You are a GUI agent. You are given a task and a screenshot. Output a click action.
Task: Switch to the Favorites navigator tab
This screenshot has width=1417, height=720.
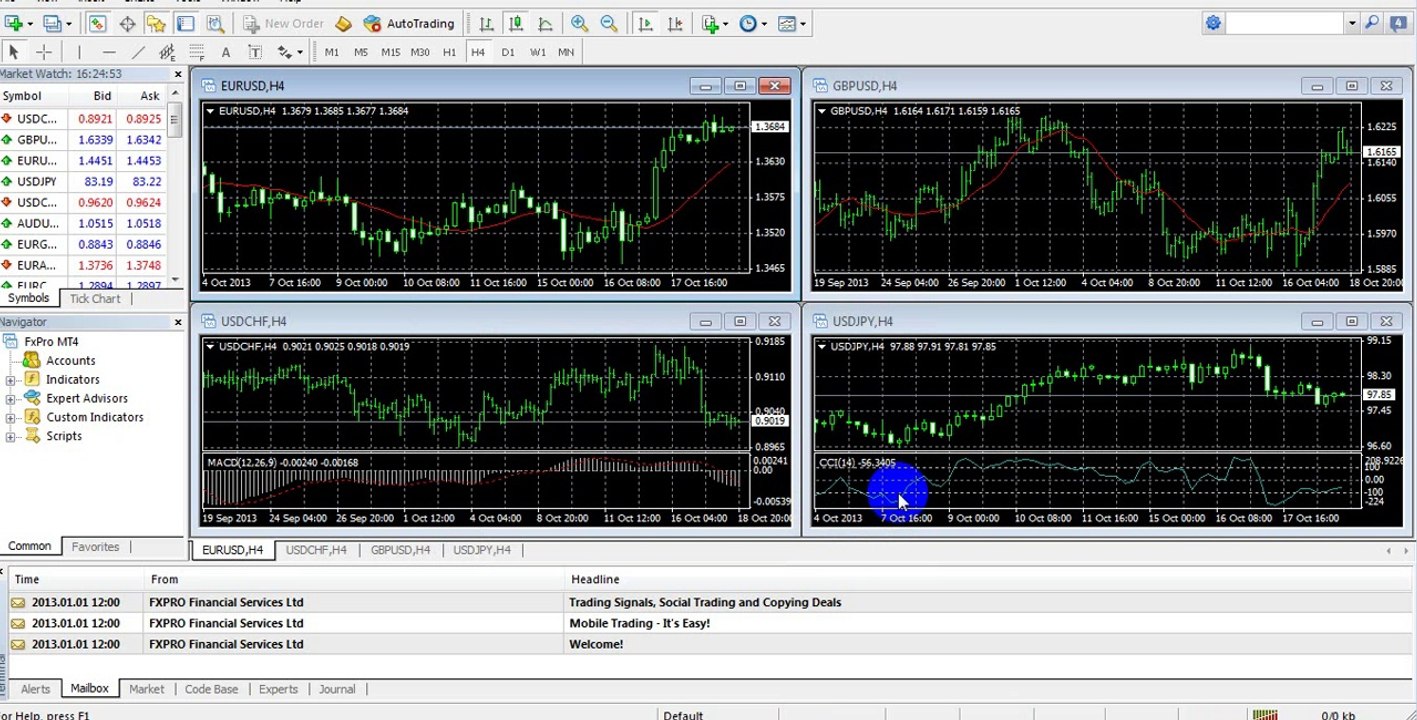95,547
